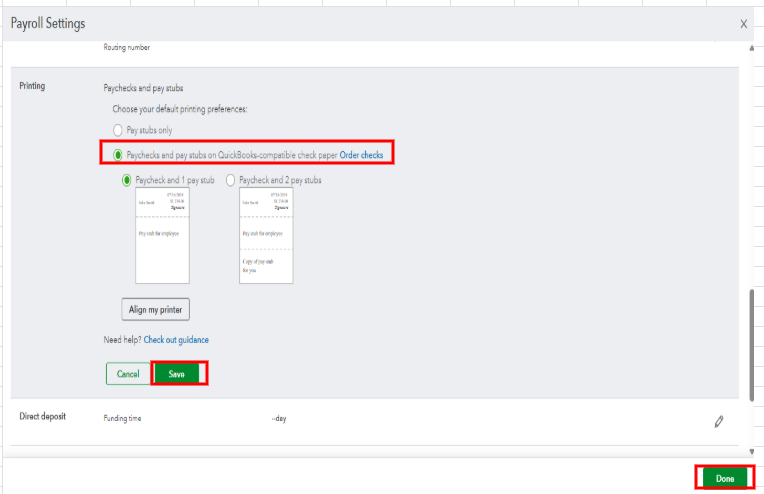Screen dimensions: 764x494
Task: Click the Funding time label
Action: 122,418
